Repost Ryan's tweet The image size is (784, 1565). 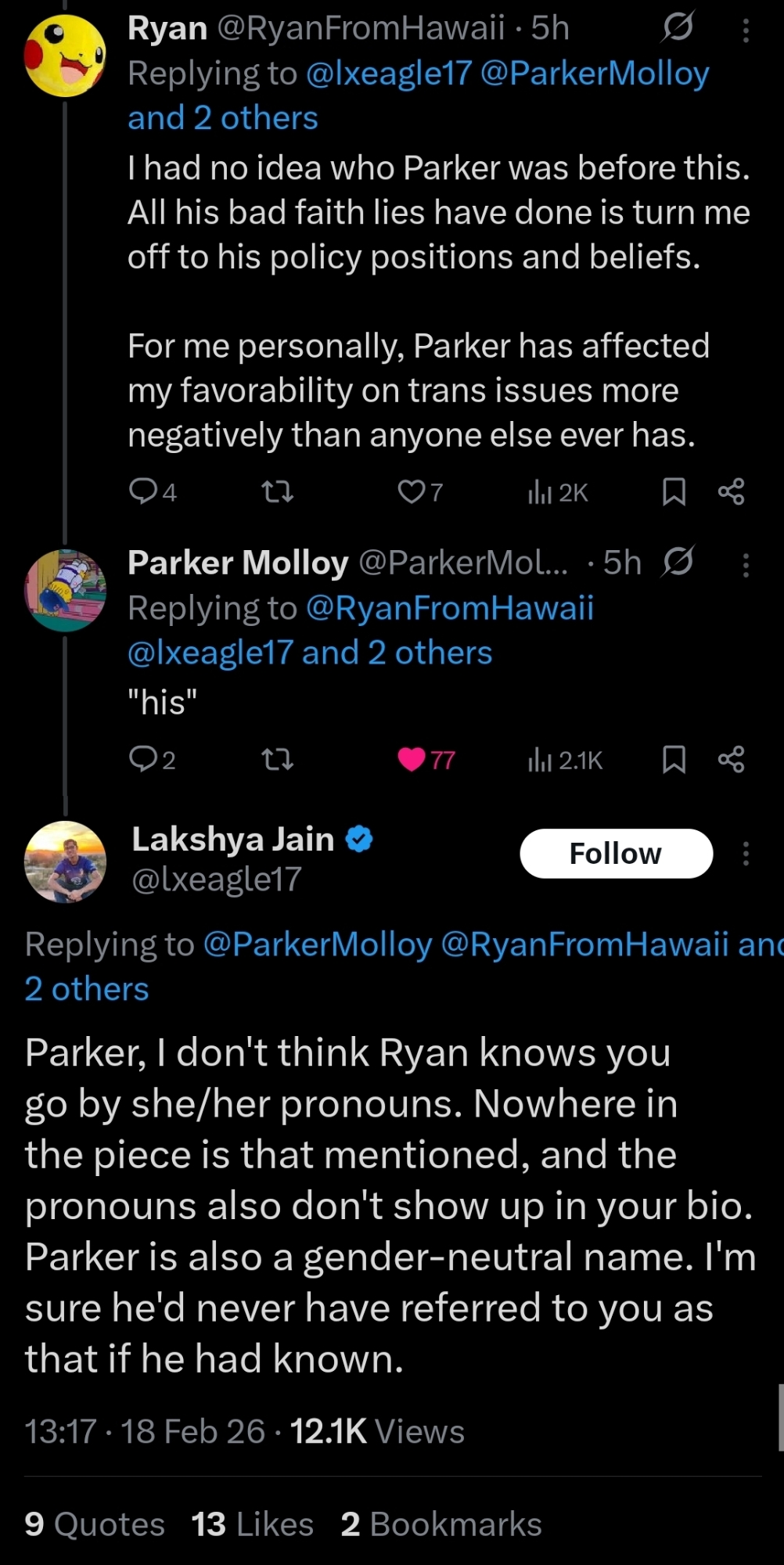tap(277, 491)
